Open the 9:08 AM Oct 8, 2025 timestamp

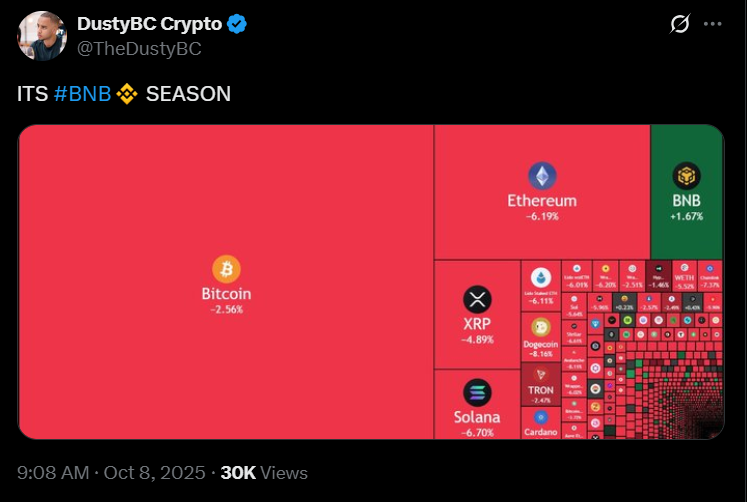(112, 473)
